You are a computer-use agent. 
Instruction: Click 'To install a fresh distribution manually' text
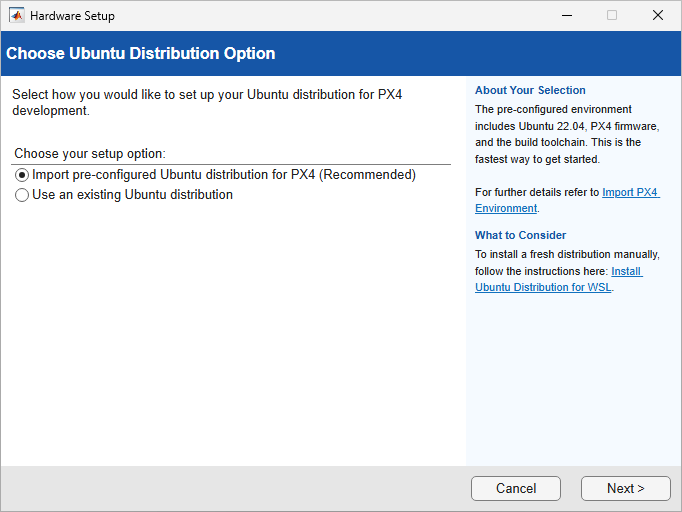click(x=567, y=254)
